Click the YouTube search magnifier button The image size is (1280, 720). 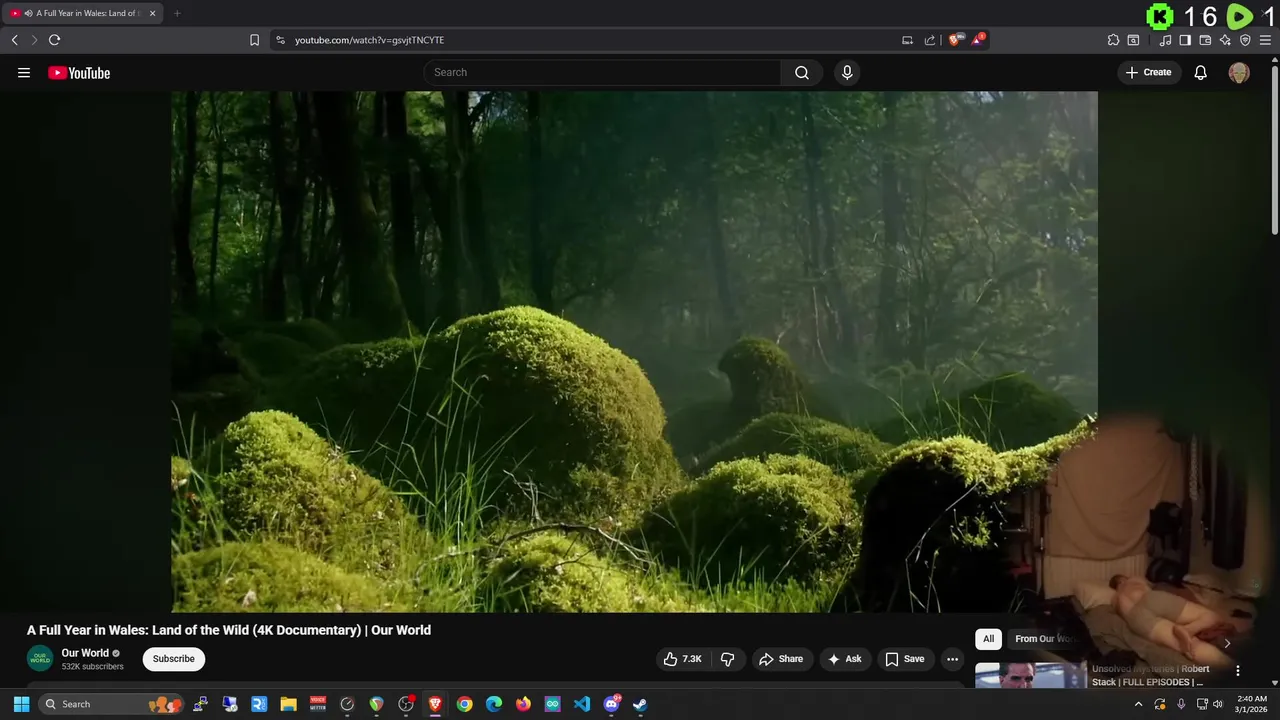tap(802, 72)
